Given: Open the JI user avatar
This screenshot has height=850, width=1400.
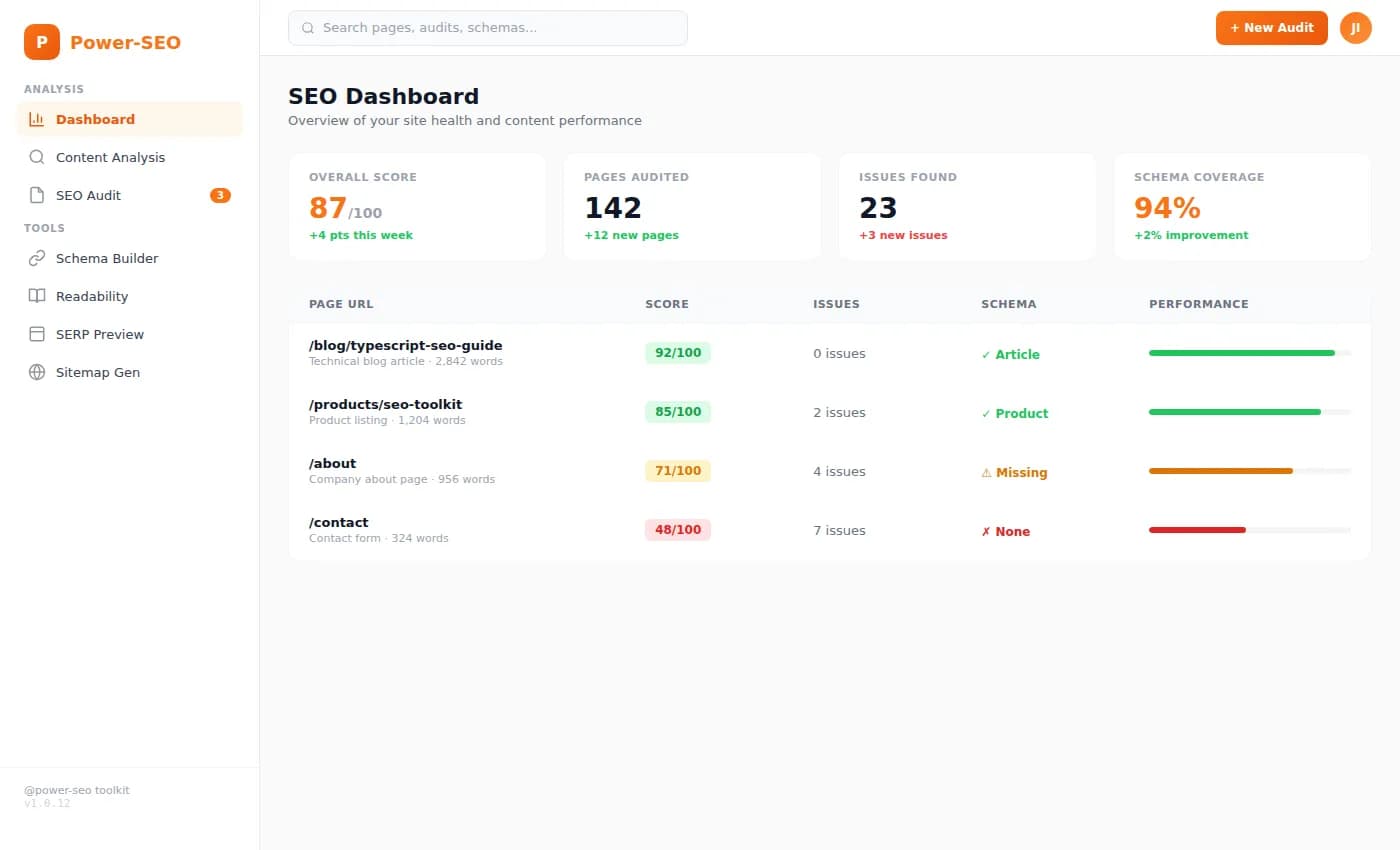Looking at the screenshot, I should 1356,28.
